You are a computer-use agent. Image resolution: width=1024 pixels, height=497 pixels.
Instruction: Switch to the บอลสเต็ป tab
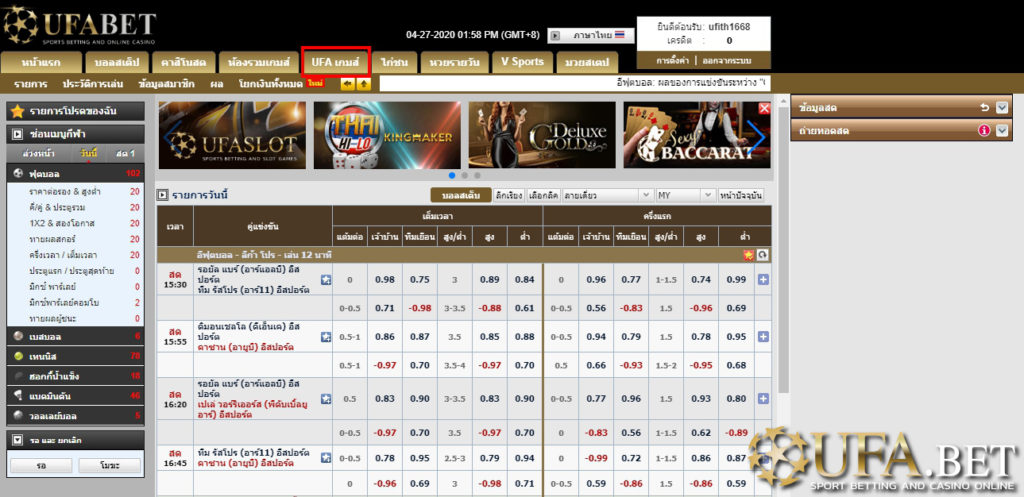pos(117,62)
